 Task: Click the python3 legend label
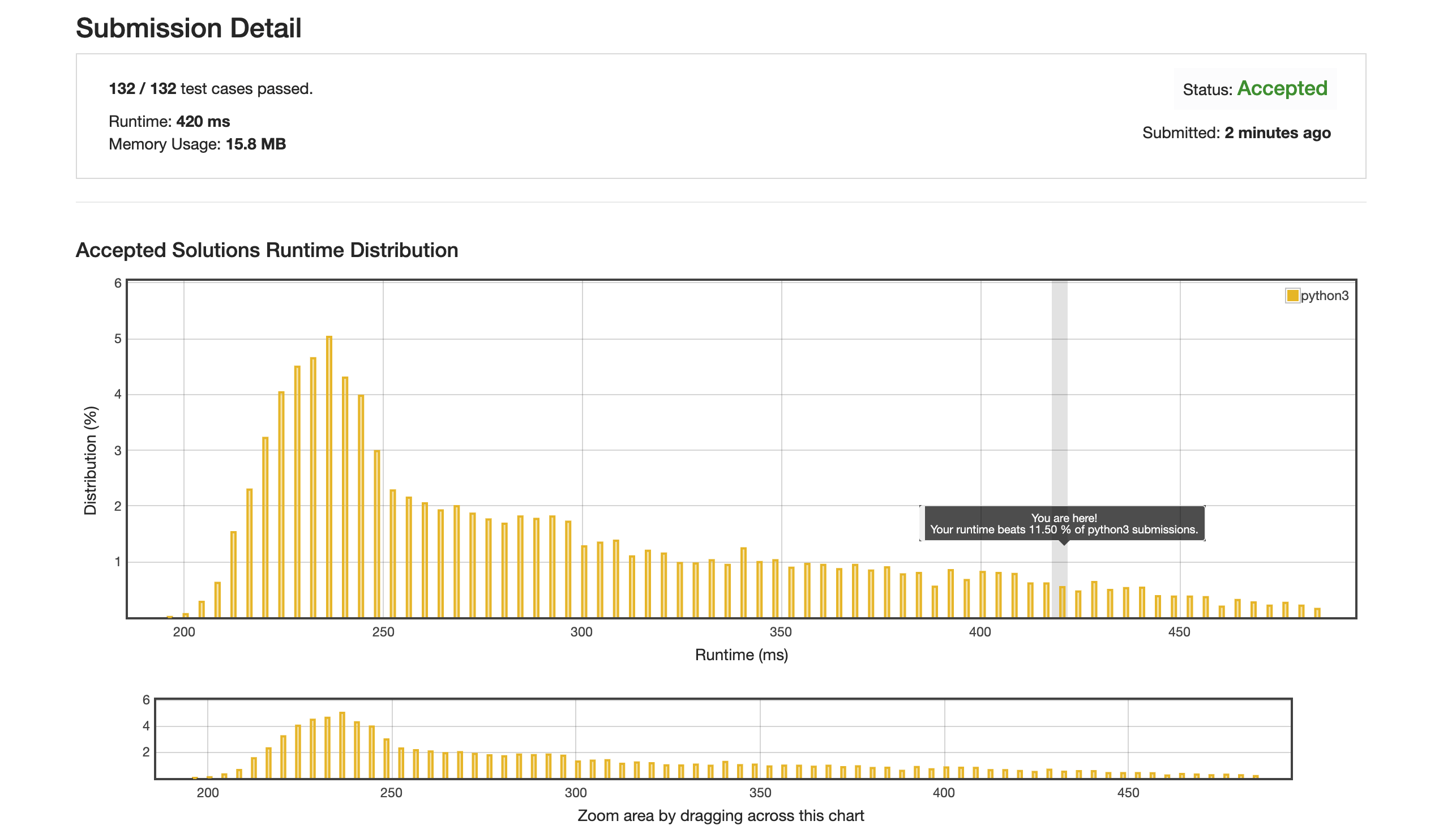tap(1324, 296)
